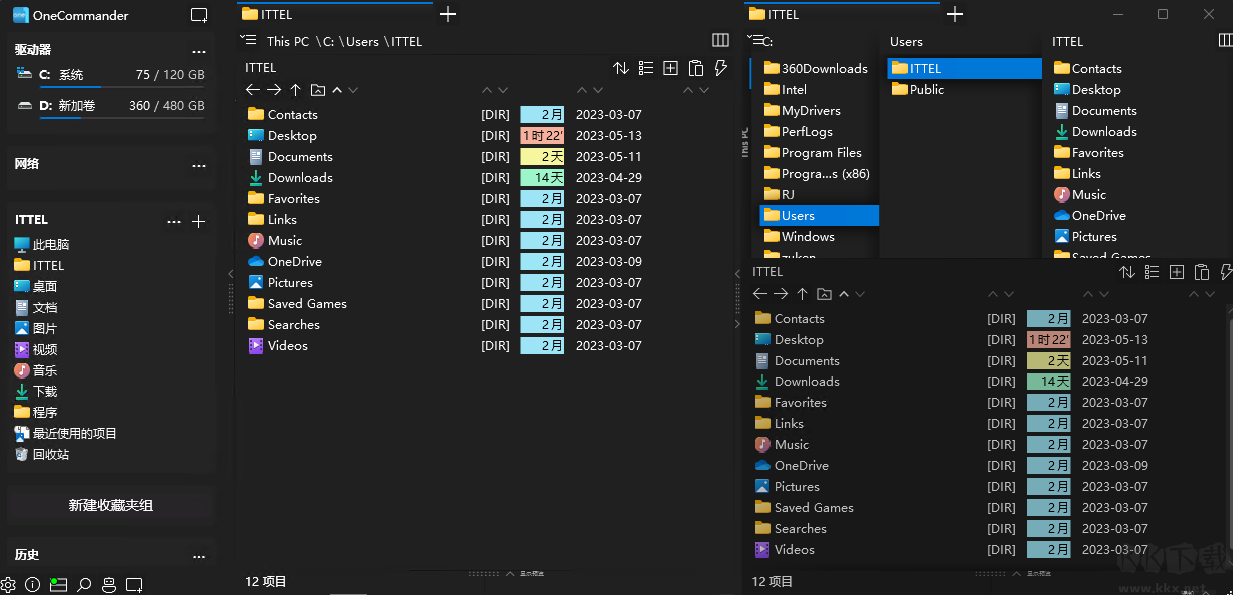Click the search magnifier icon in bottom bar
The height and width of the screenshot is (595, 1233).
(84, 584)
